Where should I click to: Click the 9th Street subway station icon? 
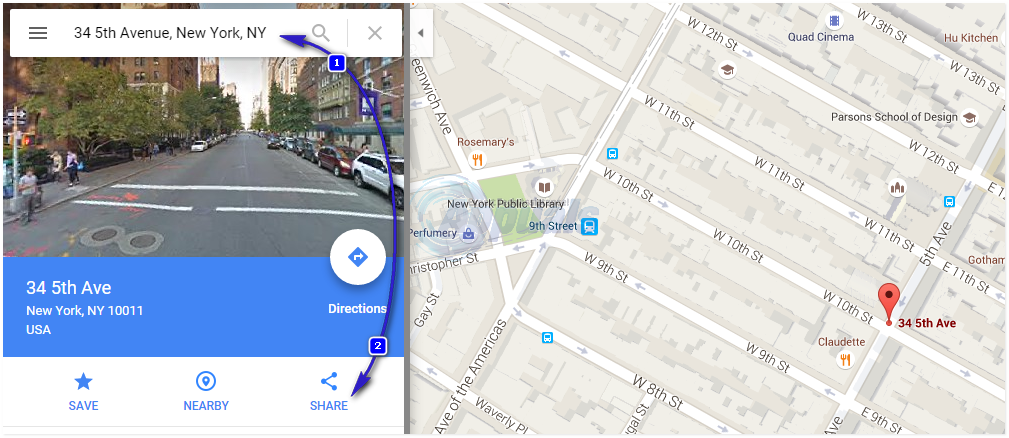[589, 226]
